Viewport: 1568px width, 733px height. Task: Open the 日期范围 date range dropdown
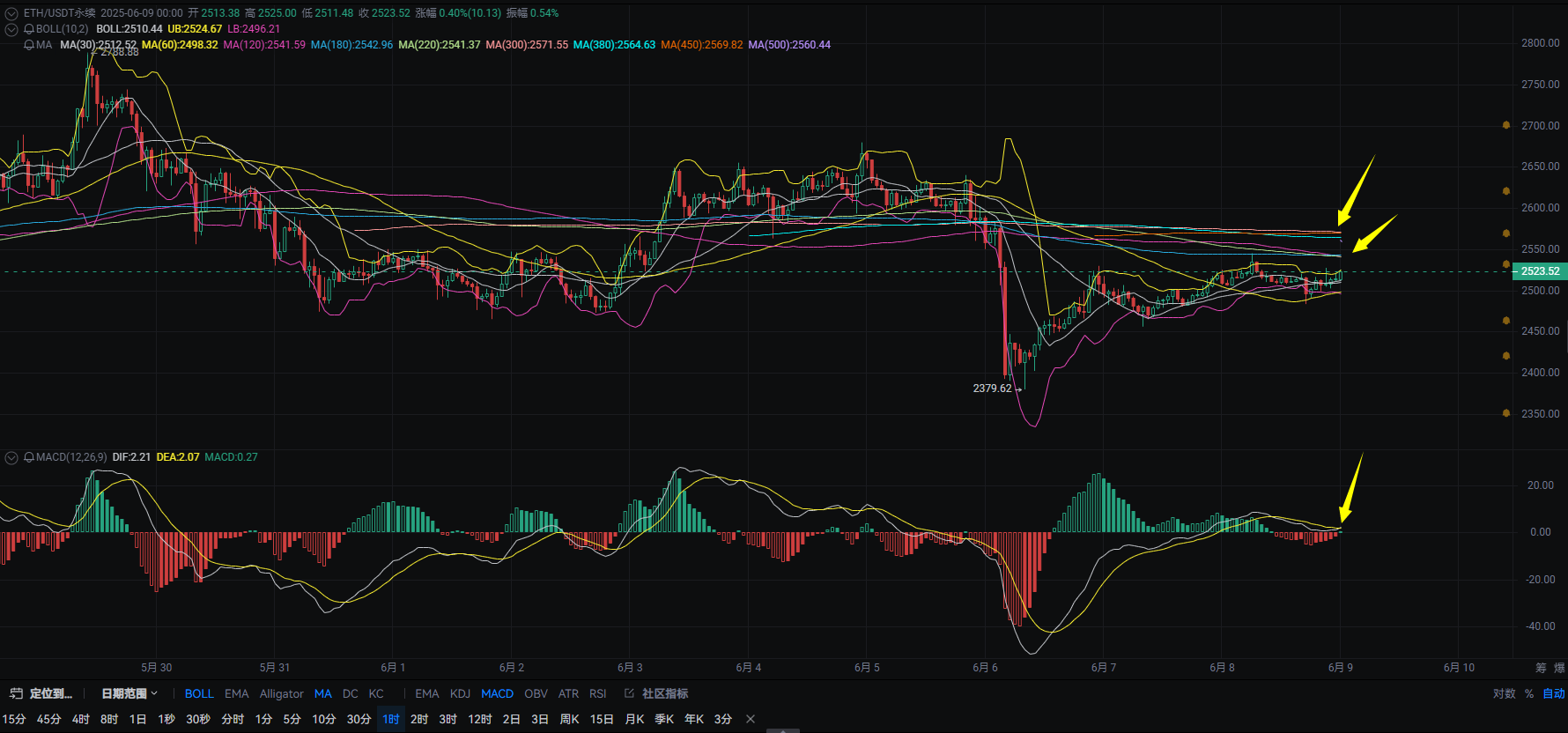(x=129, y=693)
